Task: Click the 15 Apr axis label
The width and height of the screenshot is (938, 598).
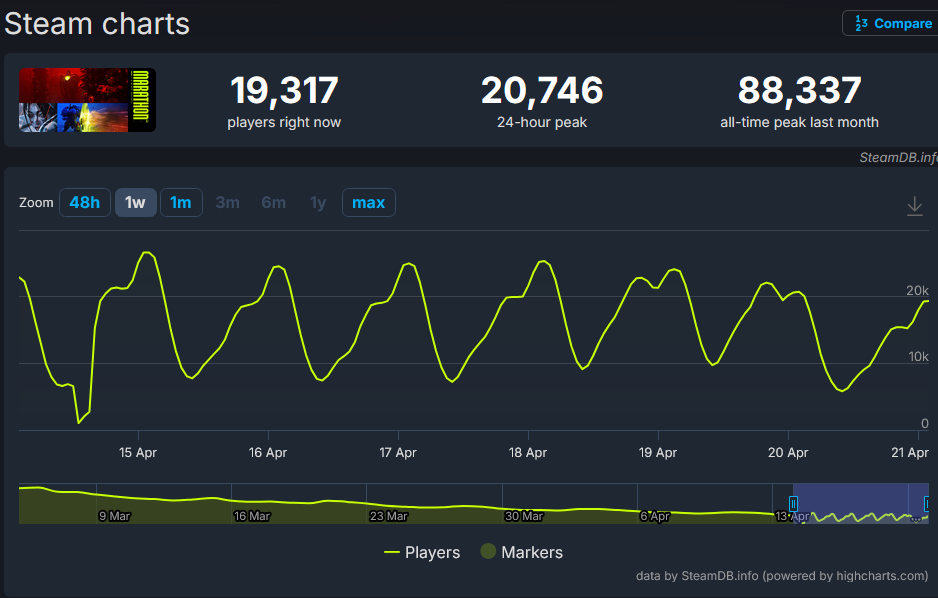Action: 138,453
